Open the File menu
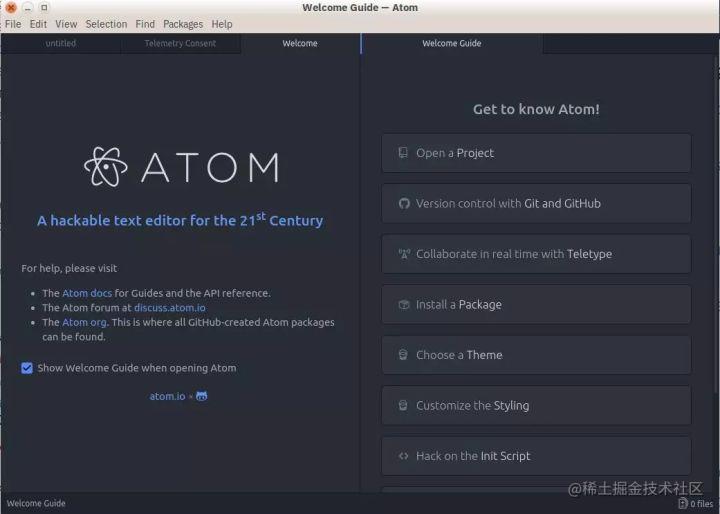The height and width of the screenshot is (514, 720). click(13, 24)
